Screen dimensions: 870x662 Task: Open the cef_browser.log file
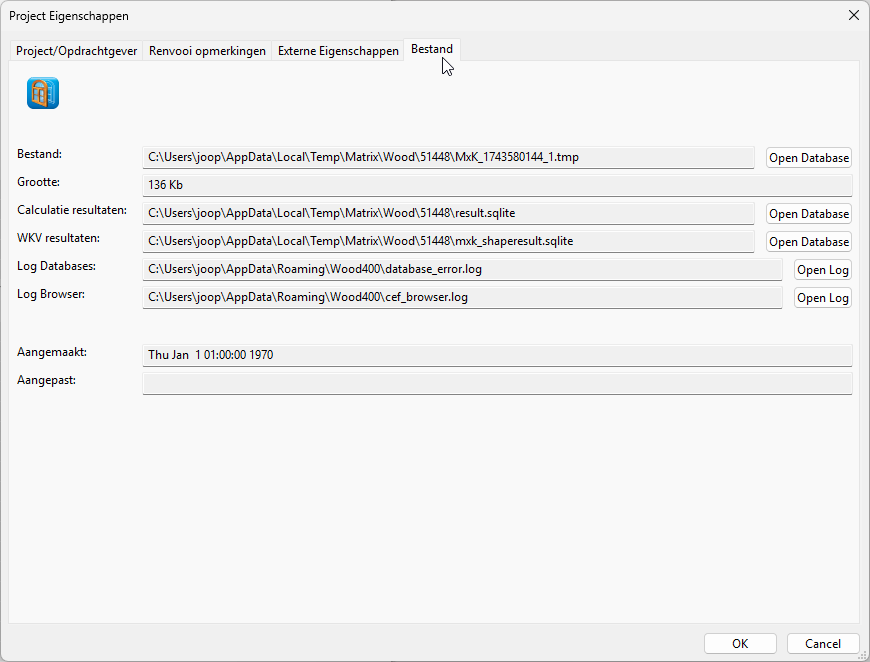(x=822, y=297)
